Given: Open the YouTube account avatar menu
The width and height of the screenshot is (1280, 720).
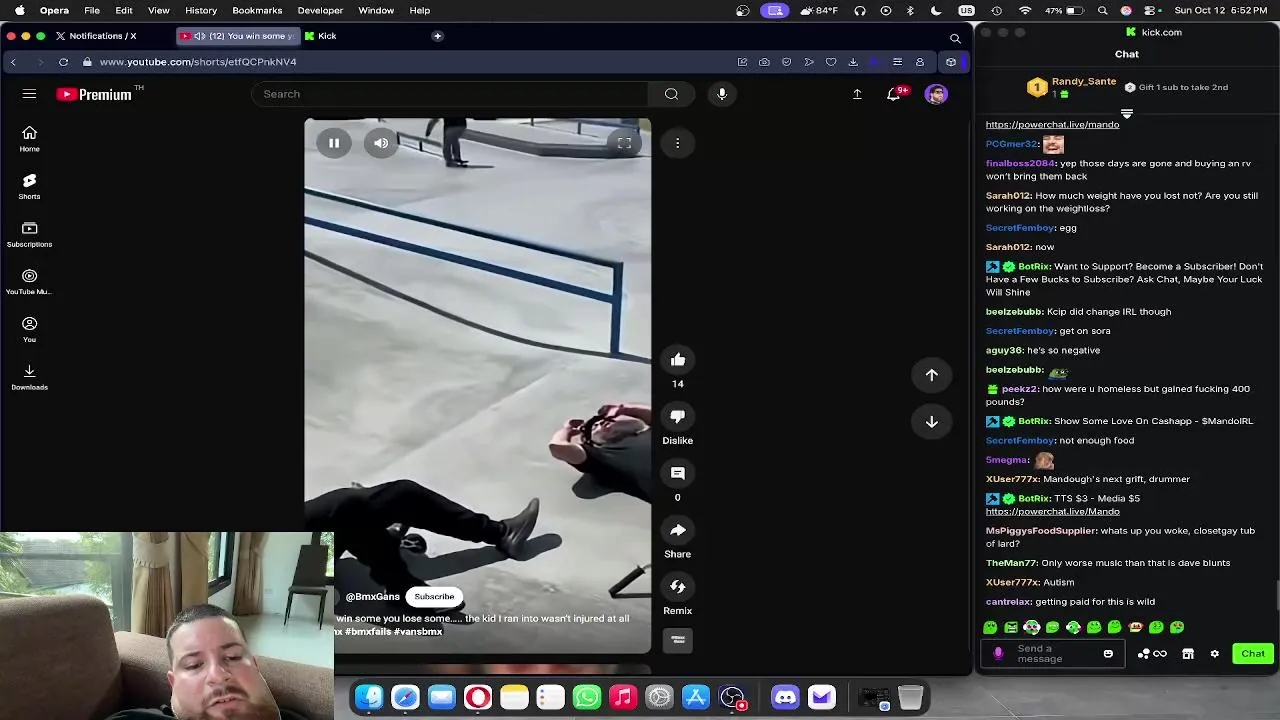Looking at the screenshot, I should click(936, 94).
